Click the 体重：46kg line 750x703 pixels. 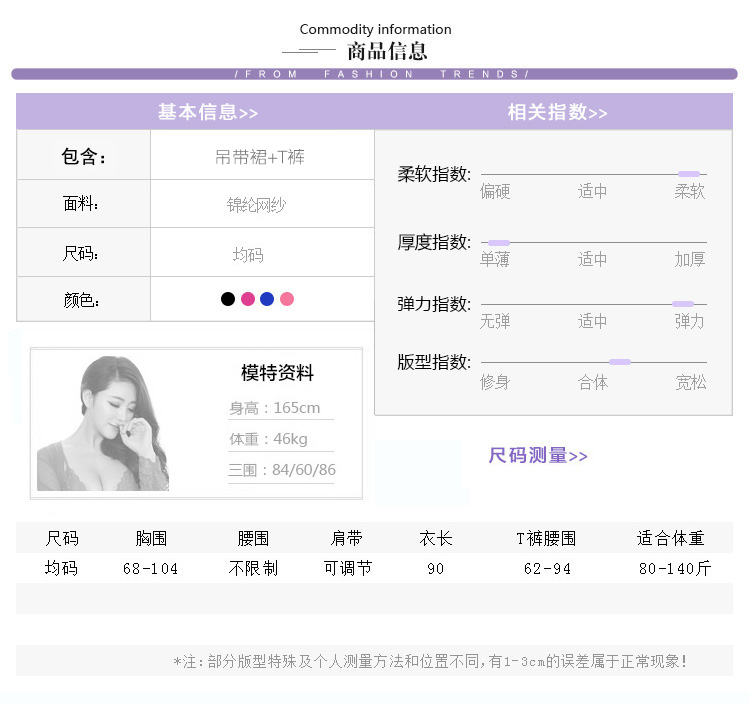[x=268, y=439]
